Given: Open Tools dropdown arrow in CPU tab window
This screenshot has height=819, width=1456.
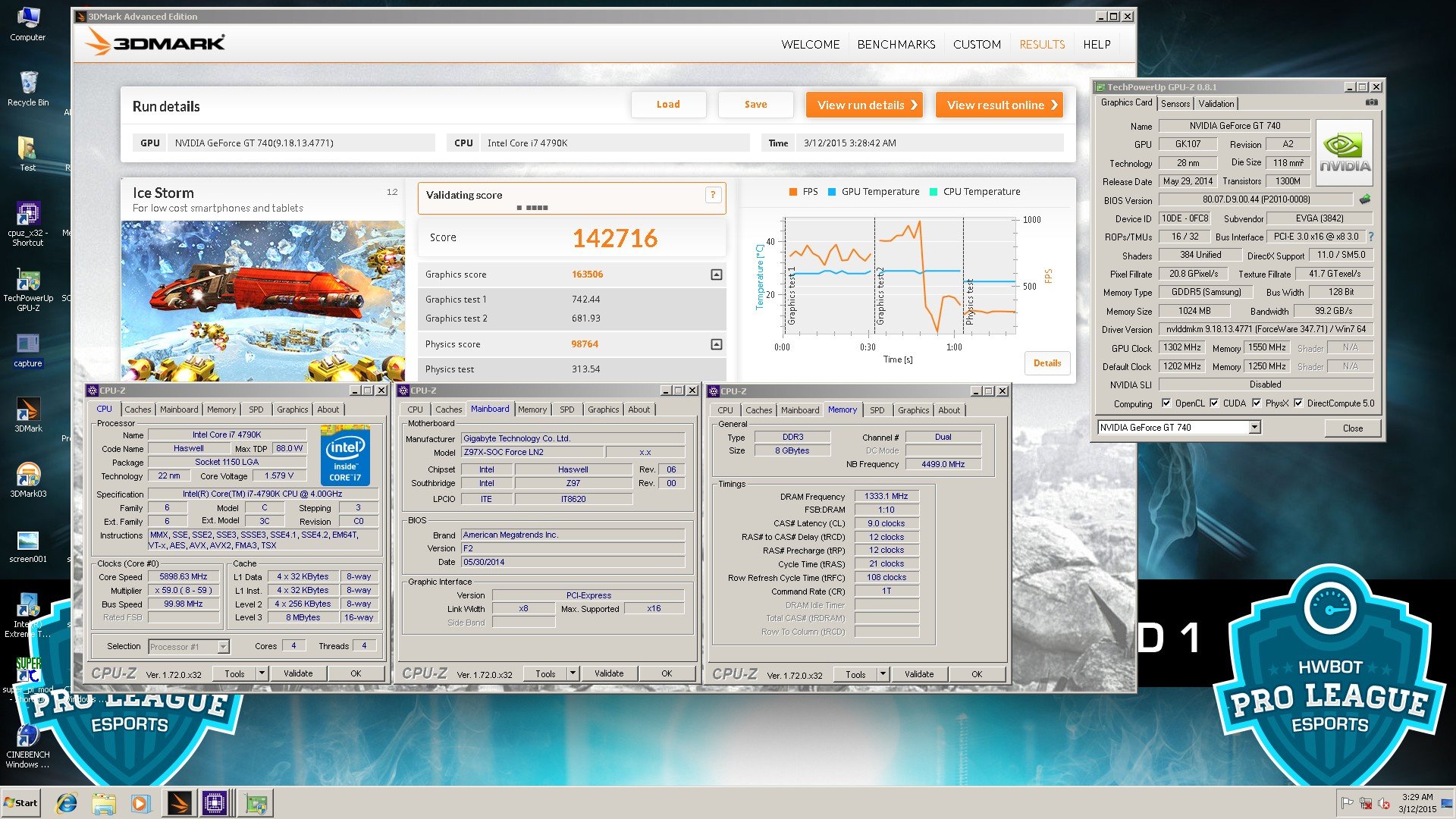Looking at the screenshot, I should click(x=262, y=673).
